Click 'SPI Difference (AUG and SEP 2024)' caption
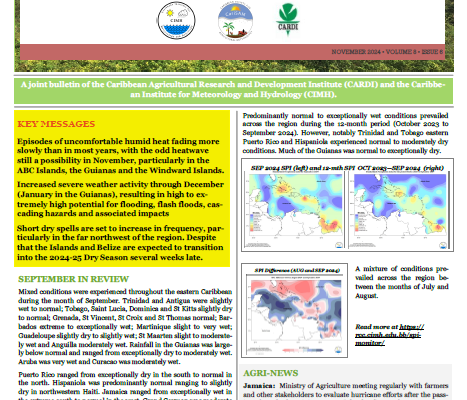 pyautogui.click(x=297, y=270)
